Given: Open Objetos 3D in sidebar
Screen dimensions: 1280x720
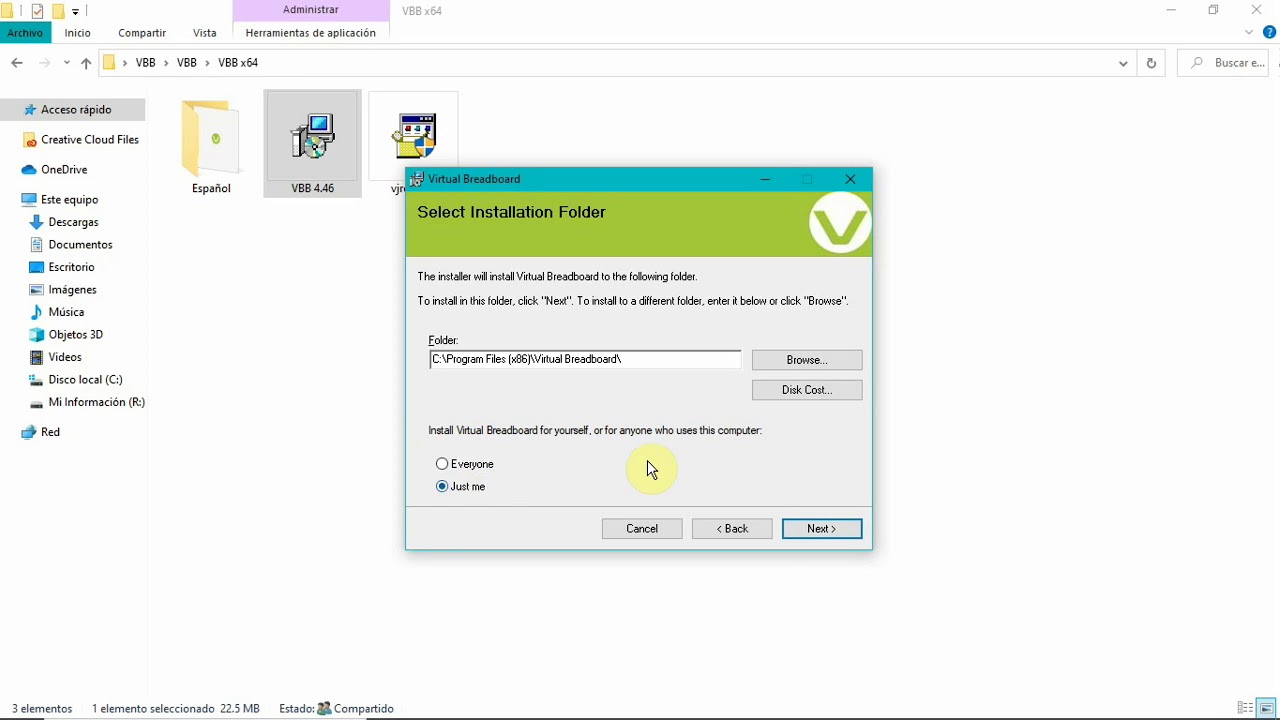Looking at the screenshot, I should tap(75, 335).
